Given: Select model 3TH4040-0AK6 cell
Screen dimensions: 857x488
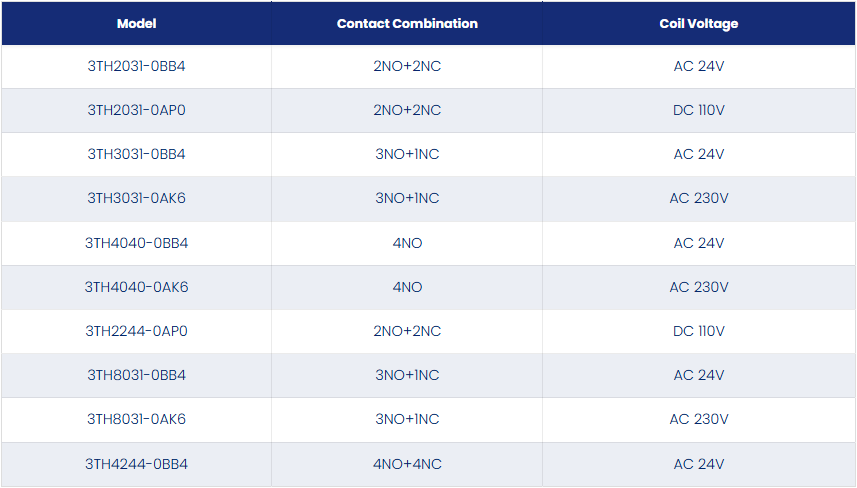Looking at the screenshot, I should 137,287.
